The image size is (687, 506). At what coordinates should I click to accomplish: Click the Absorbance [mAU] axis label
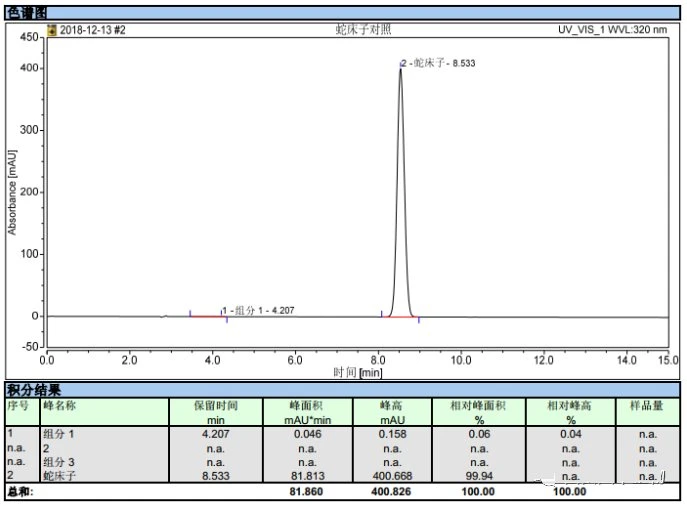pyautogui.click(x=12, y=193)
